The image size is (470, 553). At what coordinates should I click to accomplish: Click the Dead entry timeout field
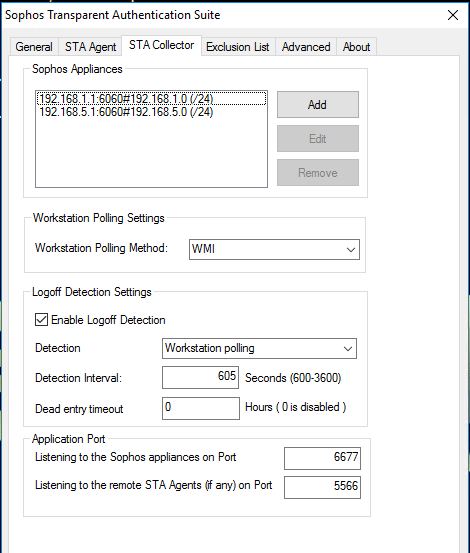tap(201, 408)
